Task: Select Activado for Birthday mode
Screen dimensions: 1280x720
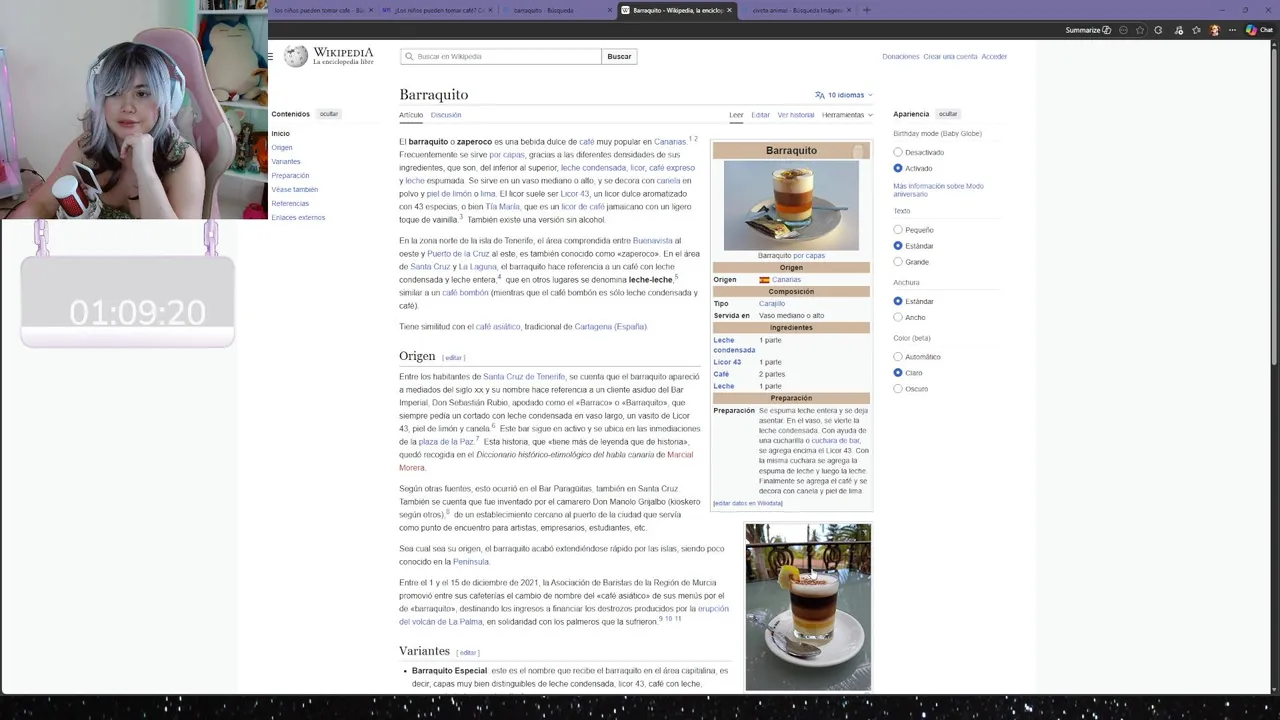Action: pos(898,168)
